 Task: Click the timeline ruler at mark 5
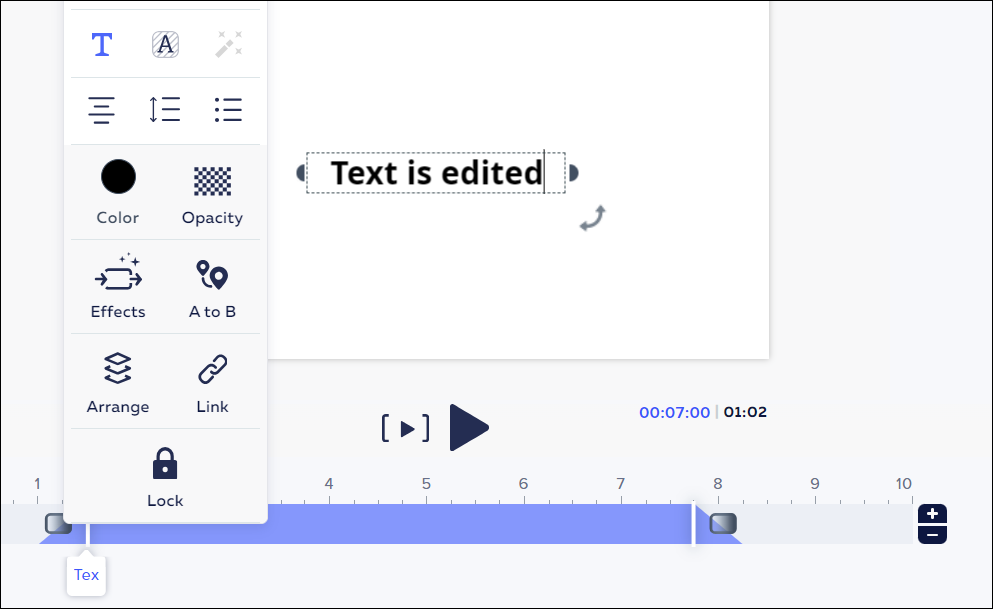[x=426, y=484]
